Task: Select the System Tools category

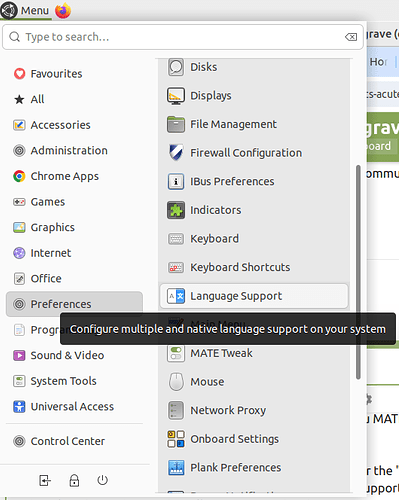Action: 74,381
